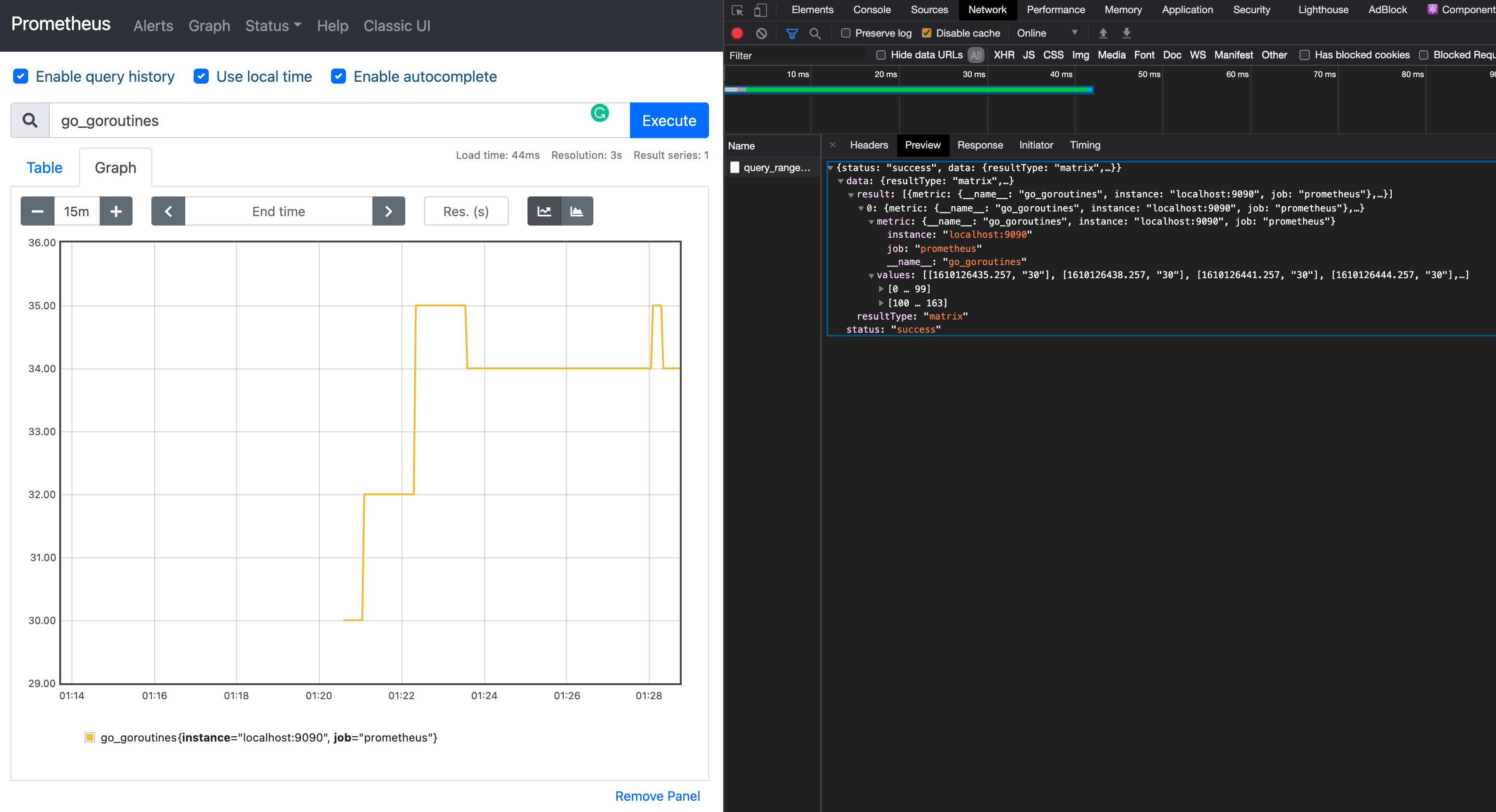Open the Timing tab
1496x812 pixels.
coord(1085,145)
